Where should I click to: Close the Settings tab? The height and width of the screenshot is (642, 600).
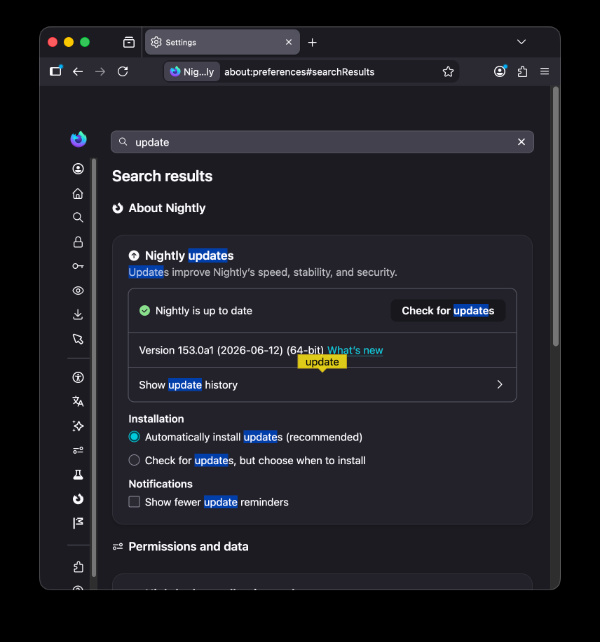pos(289,42)
